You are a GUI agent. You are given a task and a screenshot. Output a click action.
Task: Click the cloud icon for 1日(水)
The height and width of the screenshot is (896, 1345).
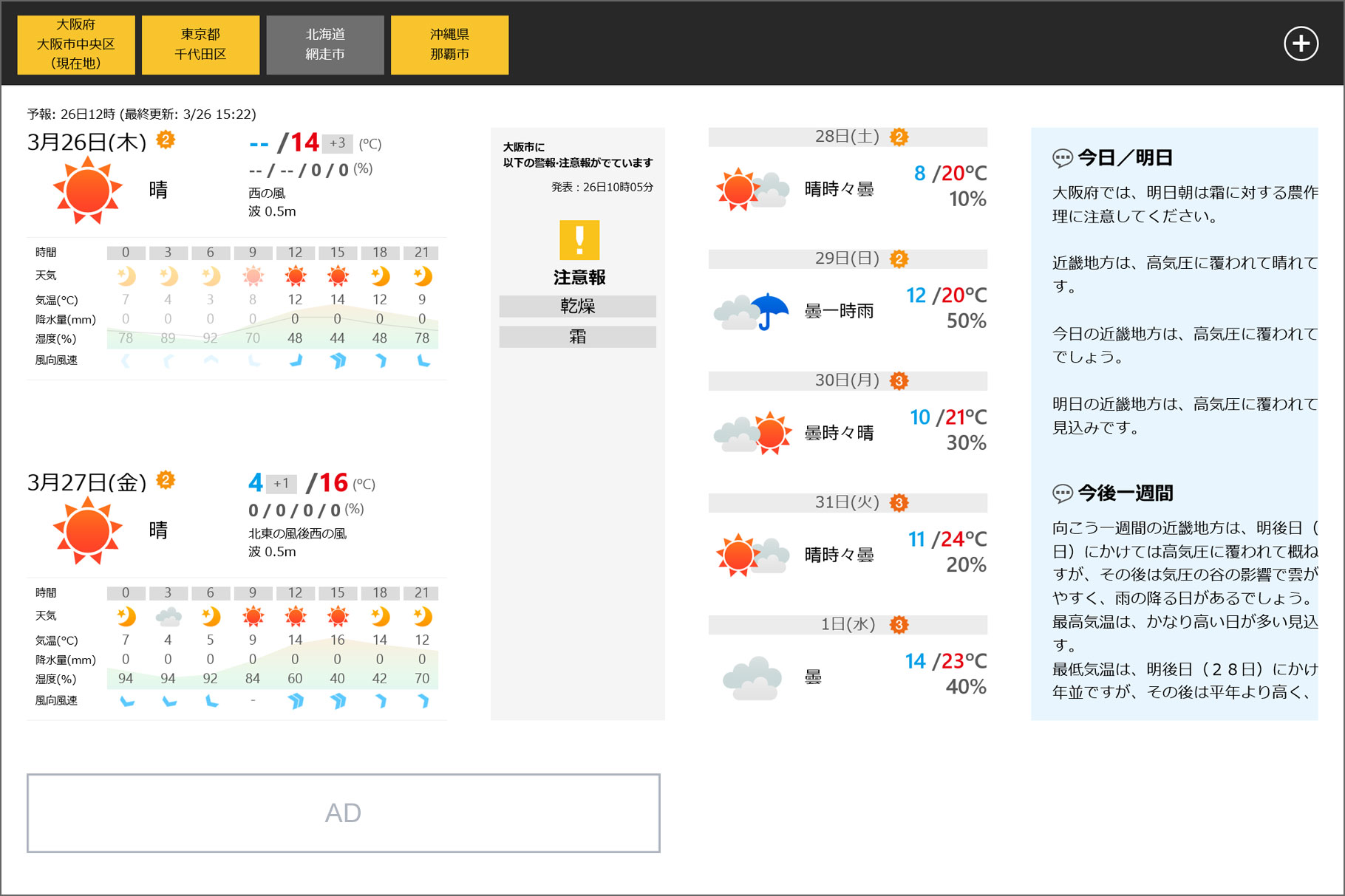click(x=752, y=677)
